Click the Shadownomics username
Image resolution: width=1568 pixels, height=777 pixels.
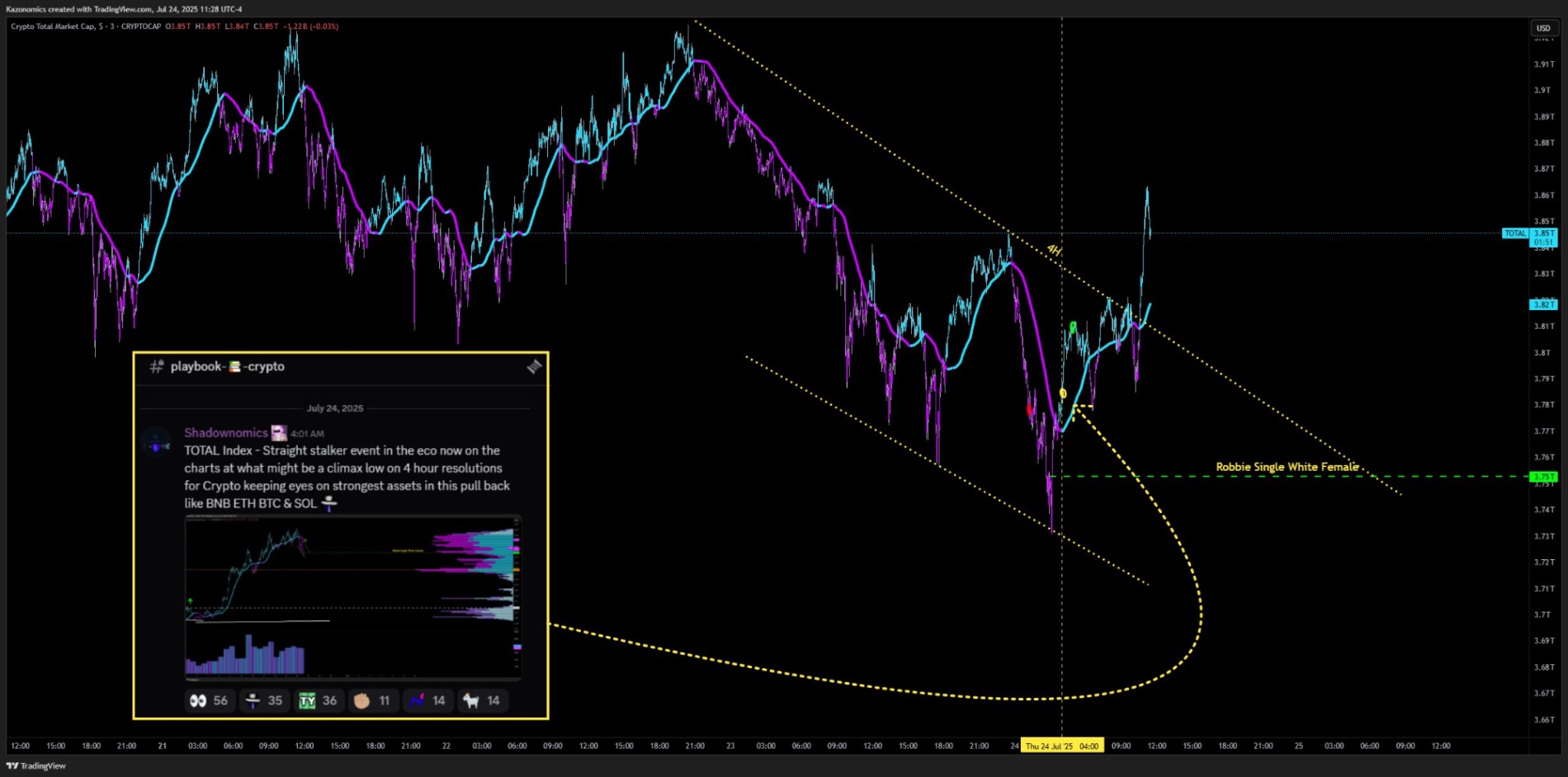225,432
